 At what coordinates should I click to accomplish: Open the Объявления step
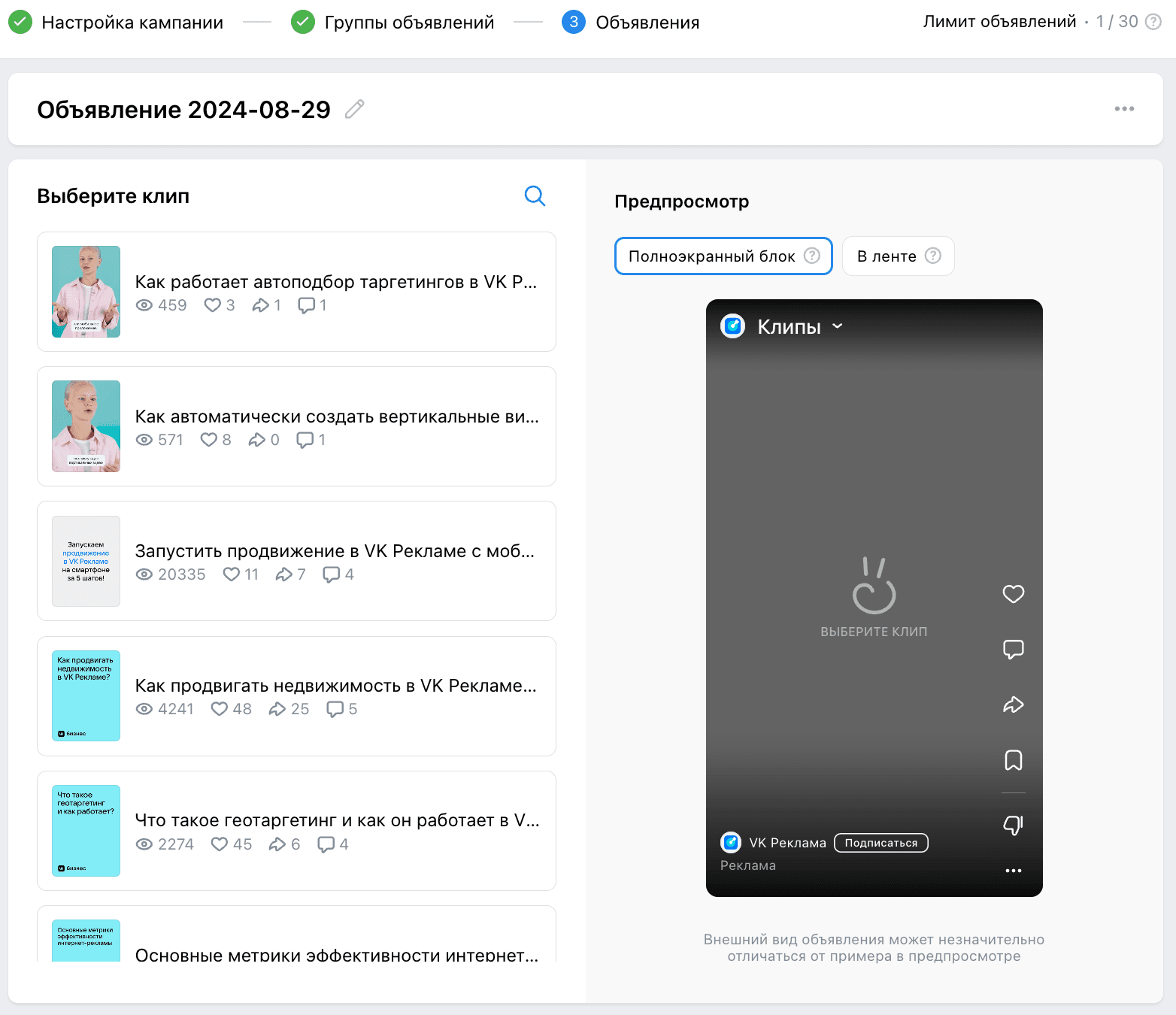(647, 23)
